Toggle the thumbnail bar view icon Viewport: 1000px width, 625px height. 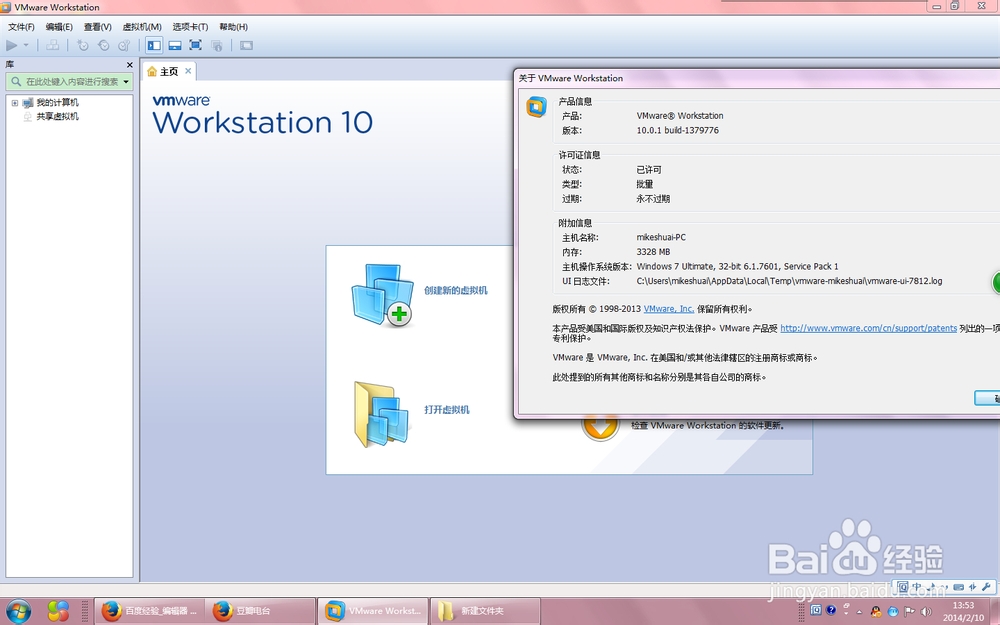(x=175, y=45)
